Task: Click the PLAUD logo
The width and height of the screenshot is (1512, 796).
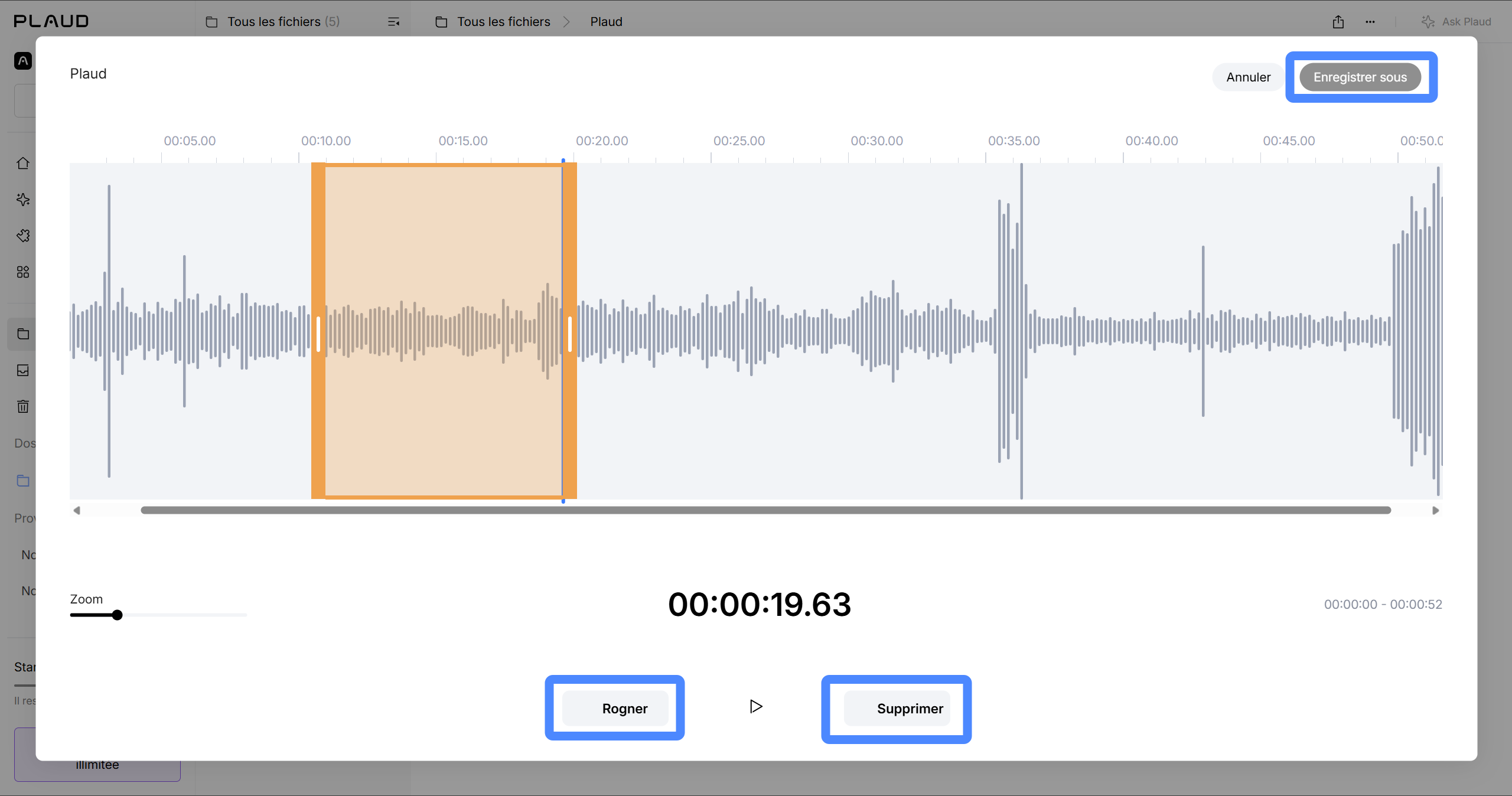Action: point(51,21)
